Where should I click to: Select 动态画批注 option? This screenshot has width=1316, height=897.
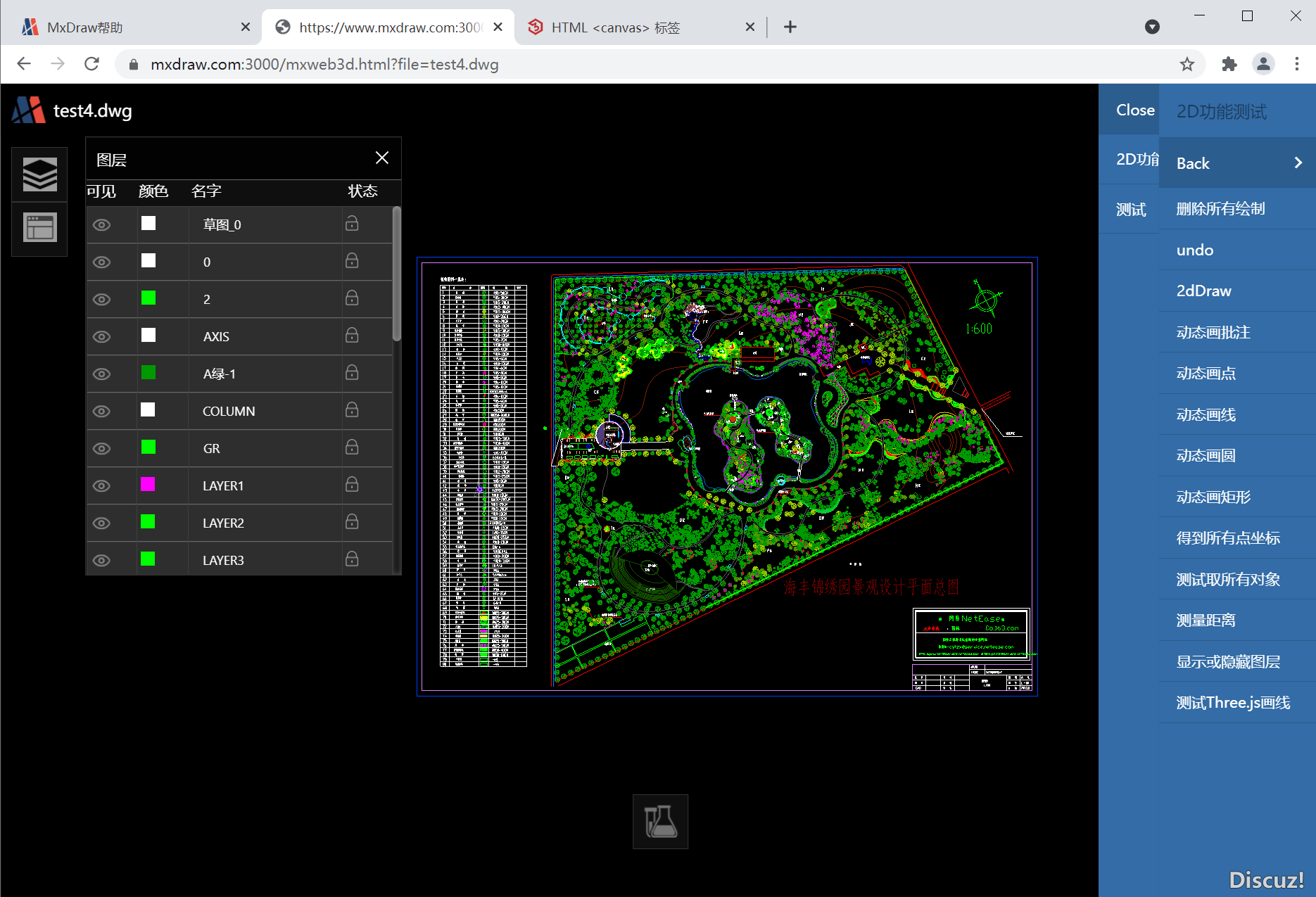tap(1237, 332)
